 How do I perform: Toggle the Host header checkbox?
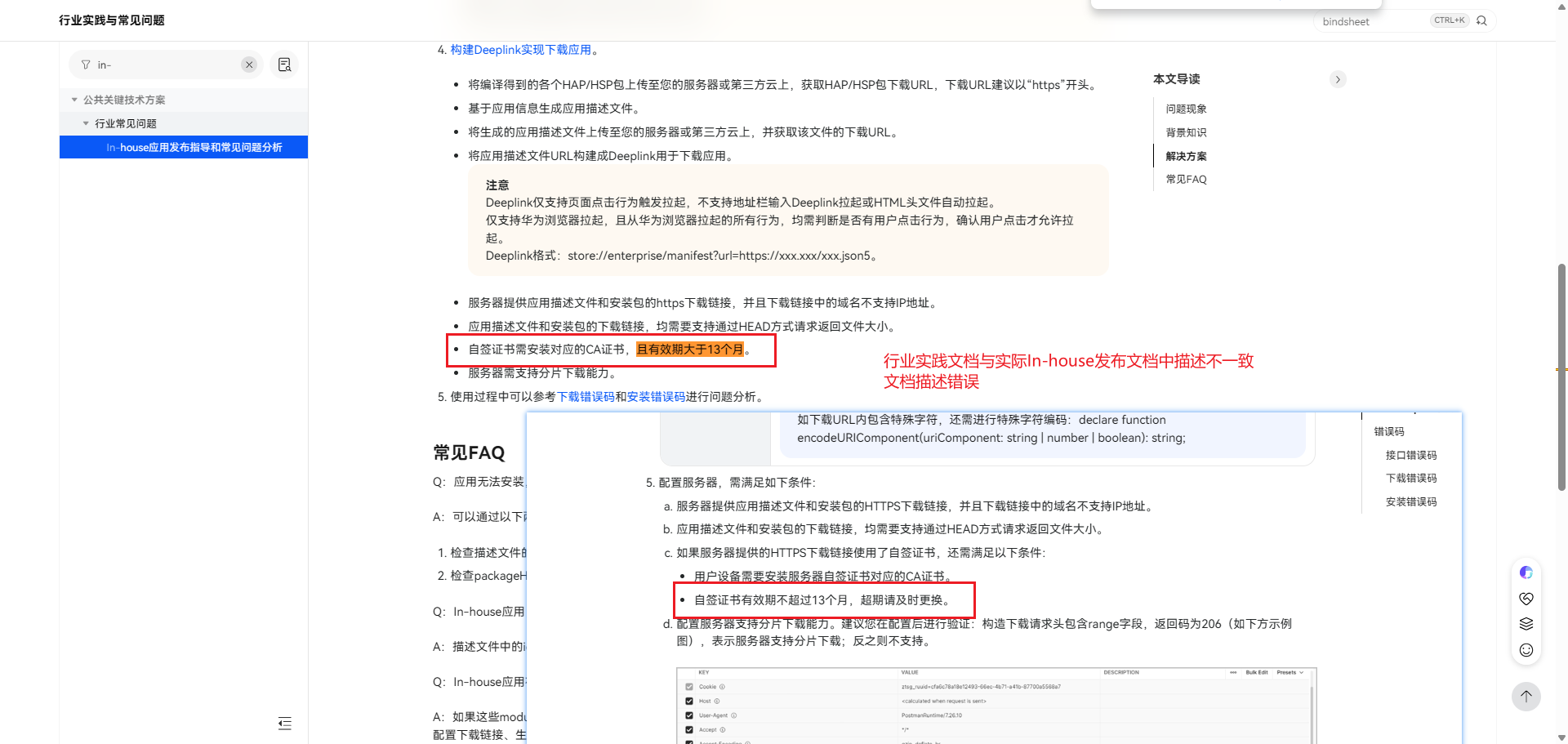(x=689, y=701)
